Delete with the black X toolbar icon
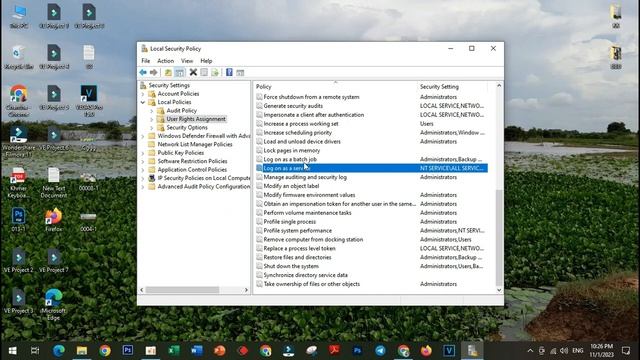The image size is (640, 360). tap(193, 72)
